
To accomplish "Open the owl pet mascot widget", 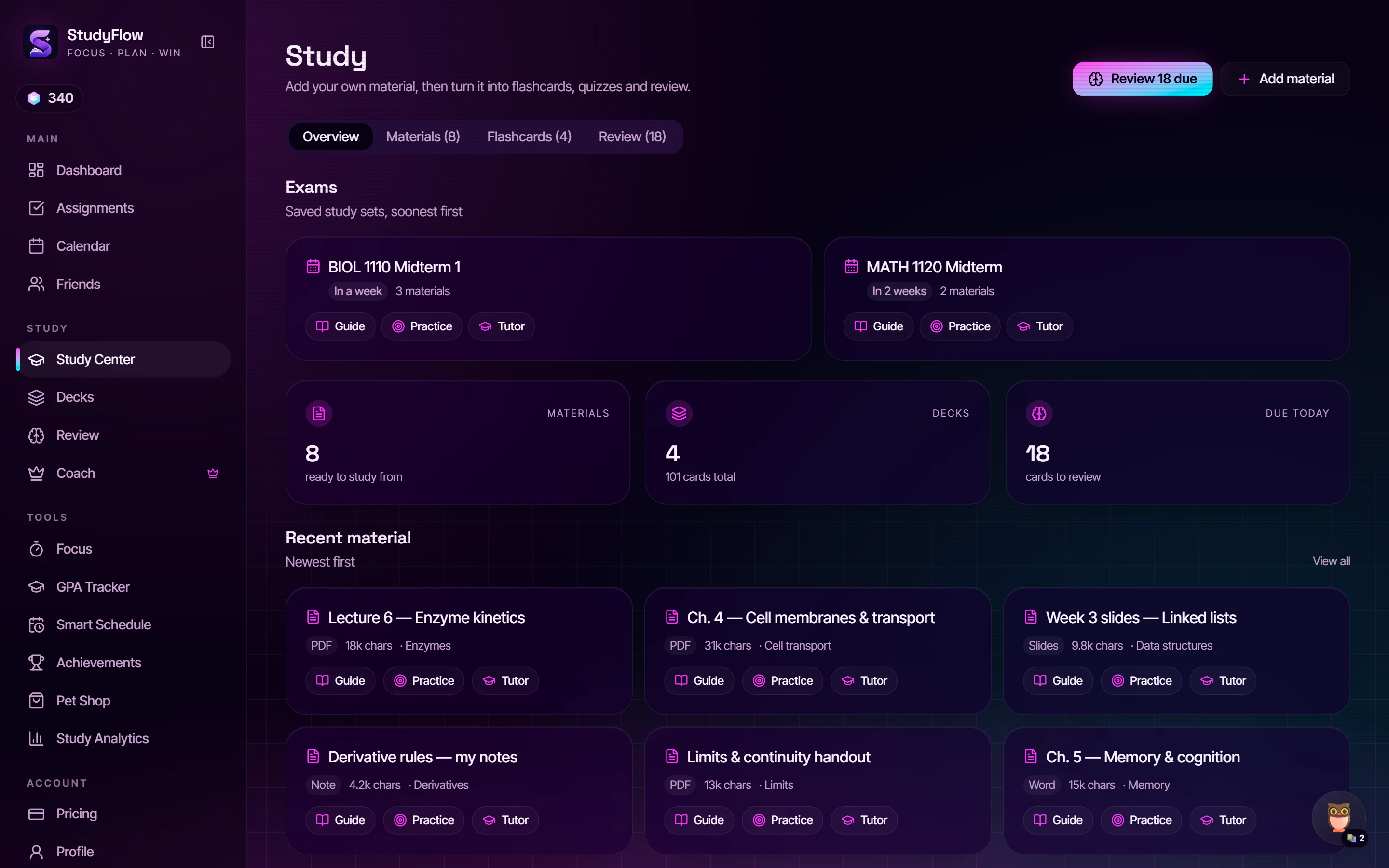I will coord(1339,817).
